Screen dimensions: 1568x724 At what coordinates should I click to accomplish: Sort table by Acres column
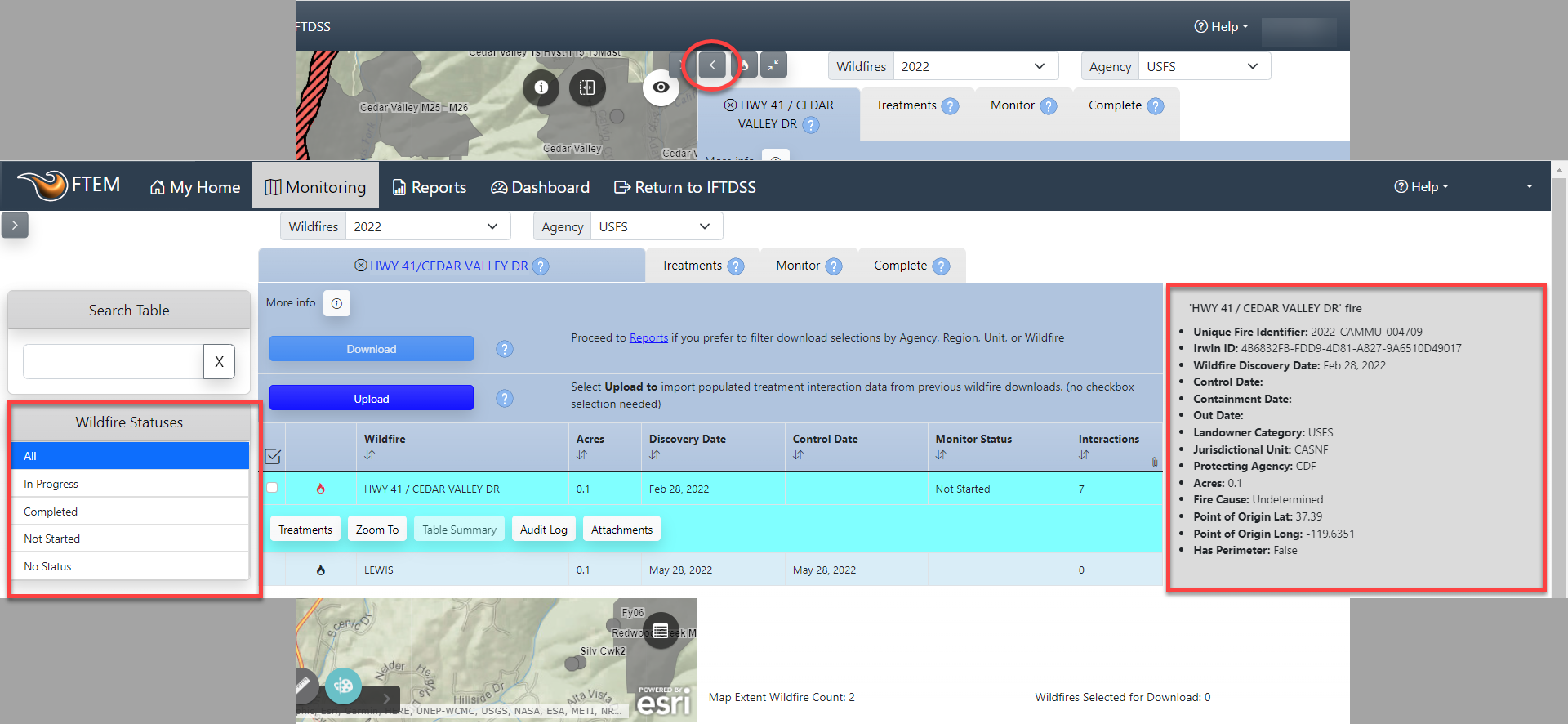pyautogui.click(x=581, y=455)
